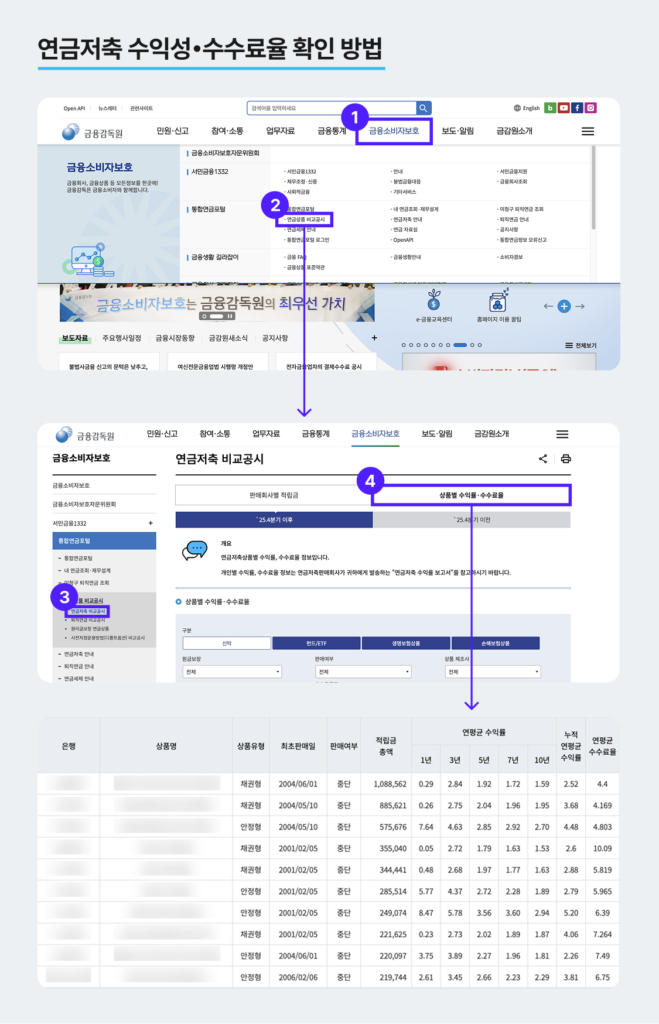
Task: Click the 뉴스레터 link in the top bar
Action: point(107,108)
